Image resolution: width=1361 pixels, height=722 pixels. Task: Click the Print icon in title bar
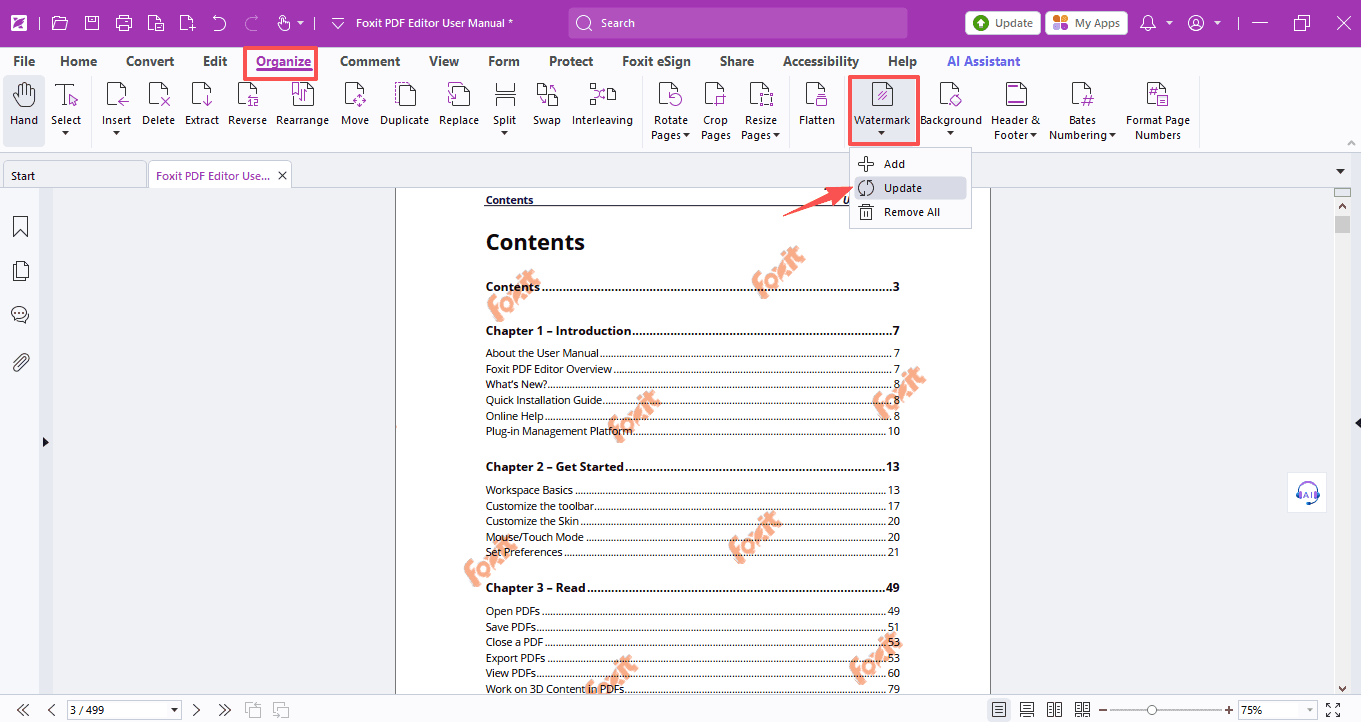124,23
